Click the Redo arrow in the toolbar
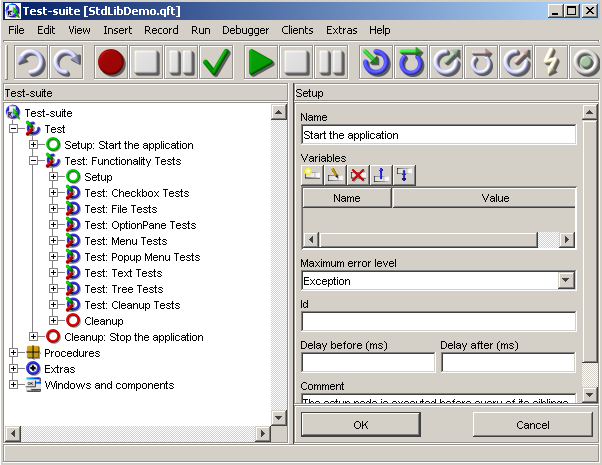 pyautogui.click(x=67, y=63)
